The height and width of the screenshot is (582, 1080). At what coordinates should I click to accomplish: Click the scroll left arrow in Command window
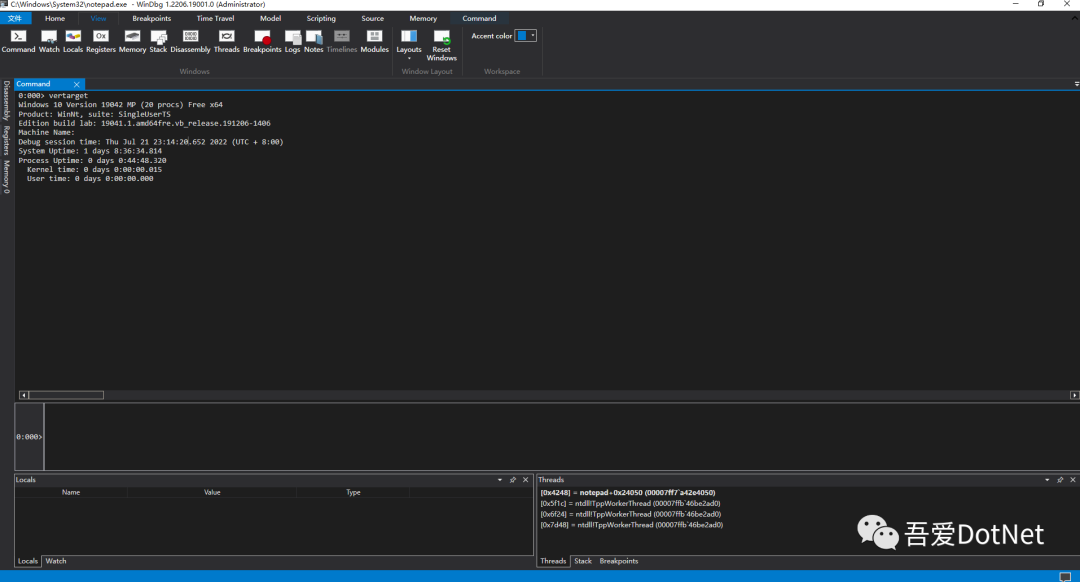tap(23, 395)
